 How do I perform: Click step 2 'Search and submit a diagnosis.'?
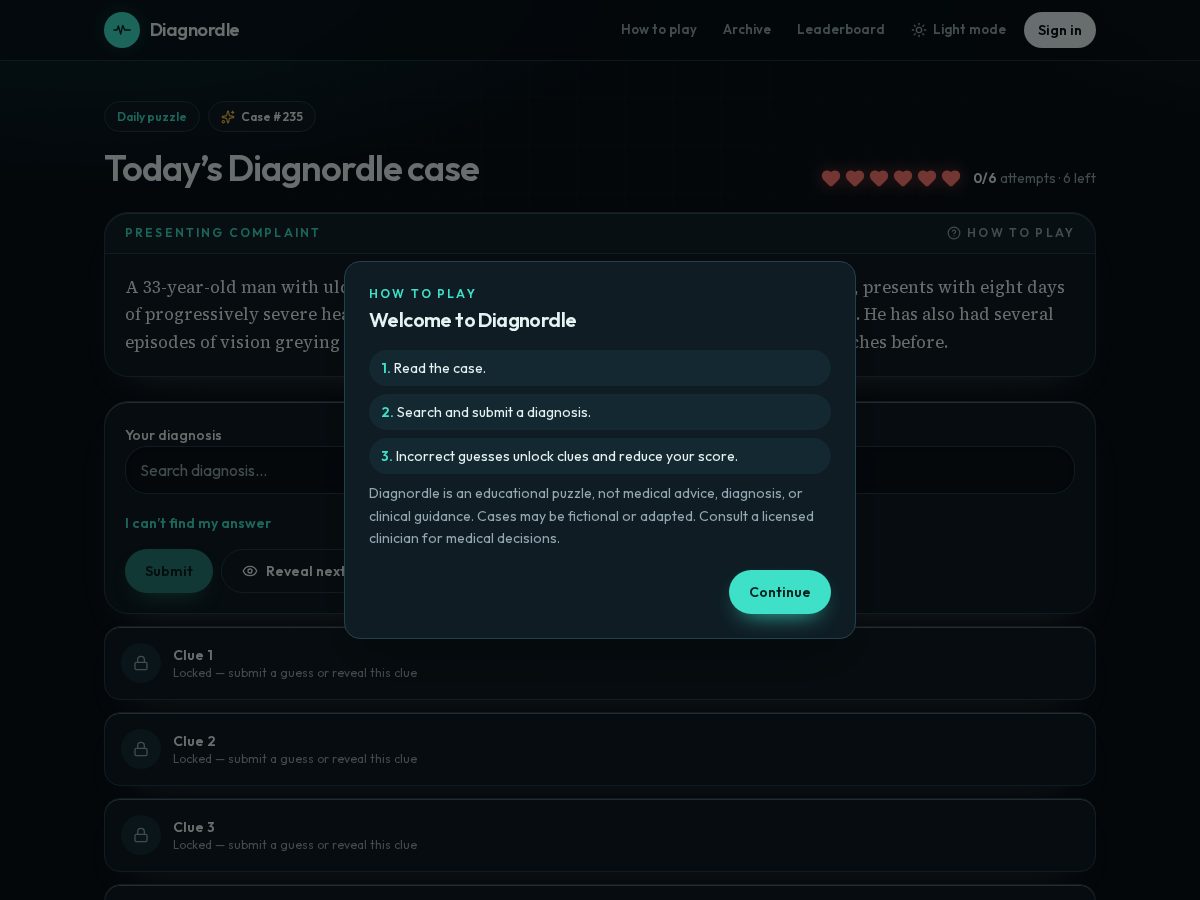(x=600, y=412)
